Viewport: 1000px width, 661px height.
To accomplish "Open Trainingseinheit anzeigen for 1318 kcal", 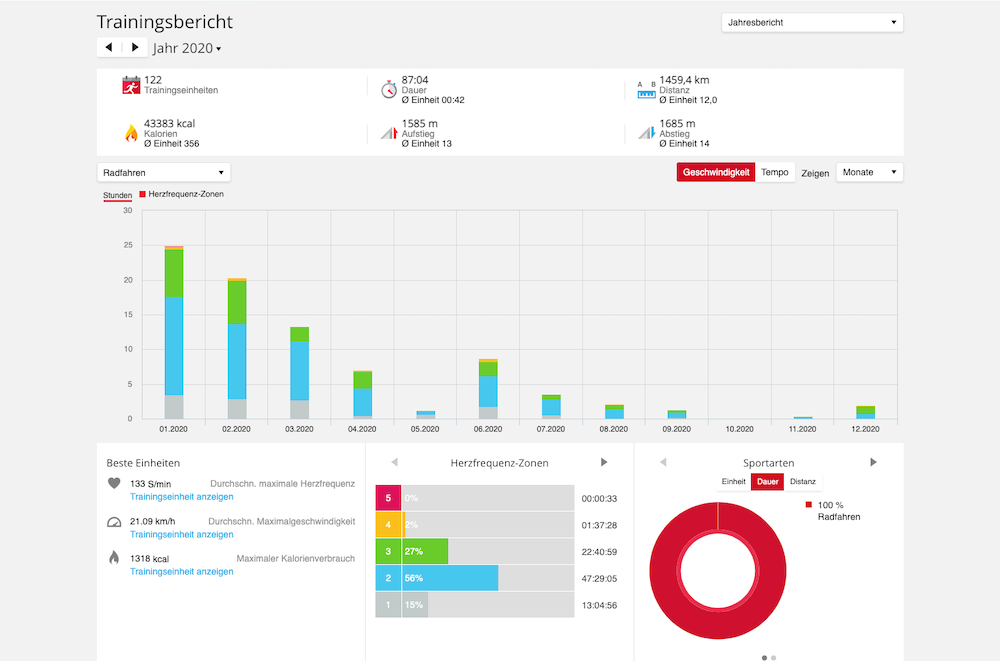I will pyautogui.click(x=182, y=572).
